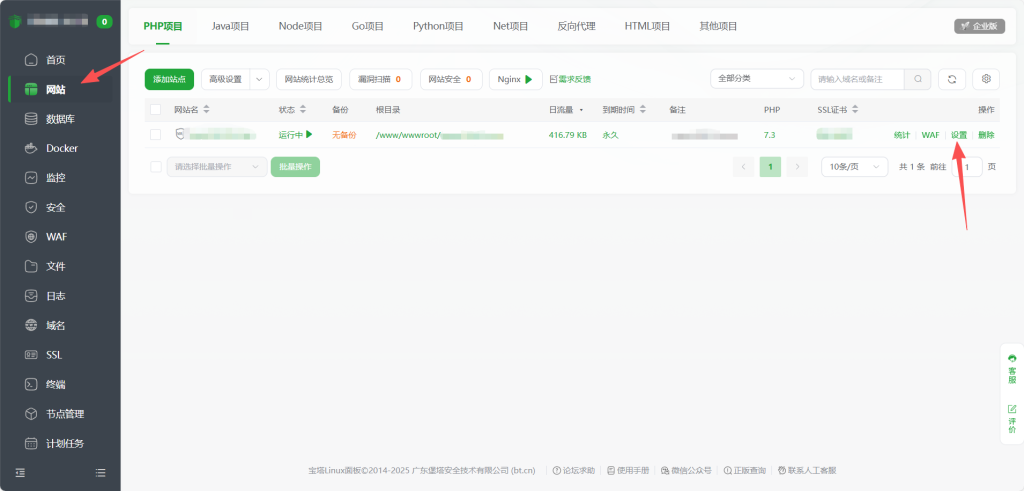
Task: Select all sites with header checkbox
Action: click(x=155, y=110)
